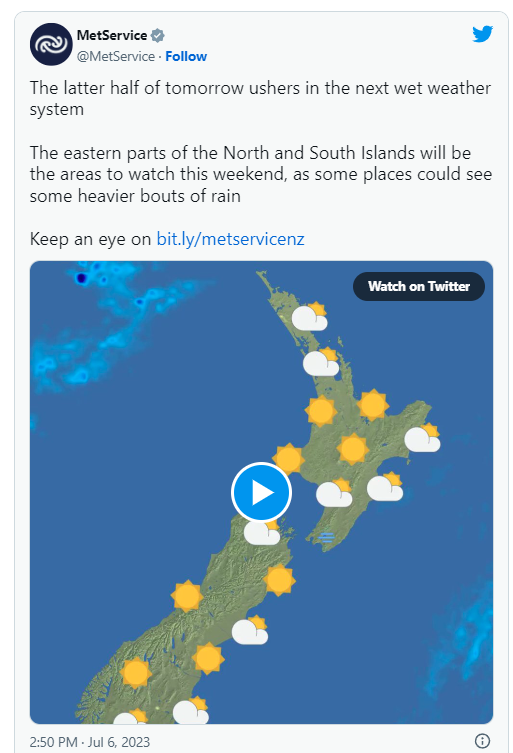This screenshot has width=513, height=753.
Task: Click the Twitter bird logo
Action: coord(482,34)
